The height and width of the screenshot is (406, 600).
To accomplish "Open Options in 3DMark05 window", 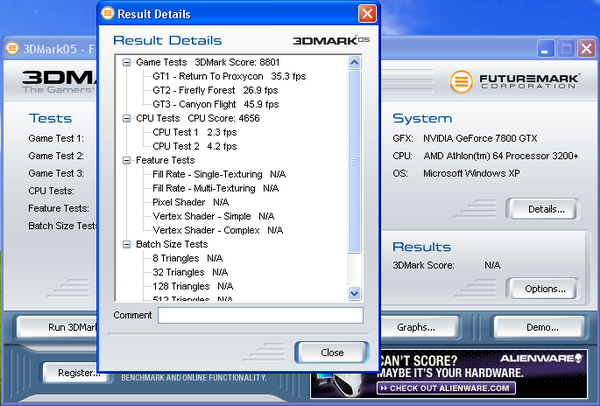I will [545, 289].
